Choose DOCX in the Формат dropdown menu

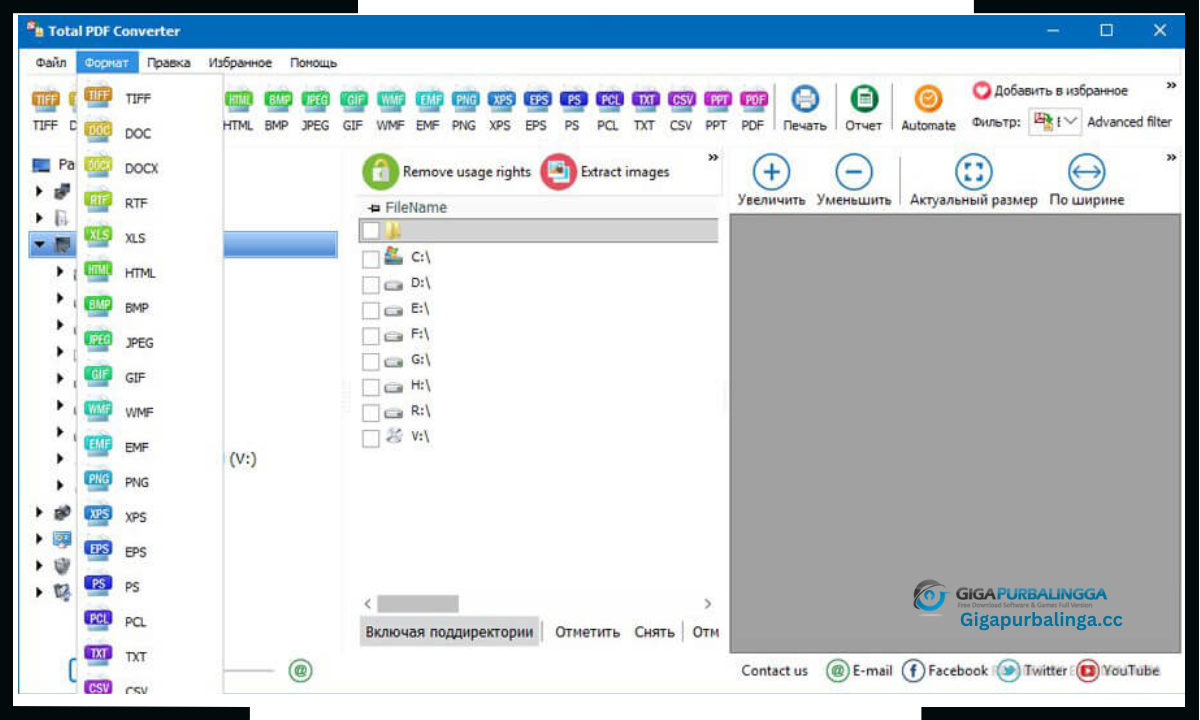150,168
